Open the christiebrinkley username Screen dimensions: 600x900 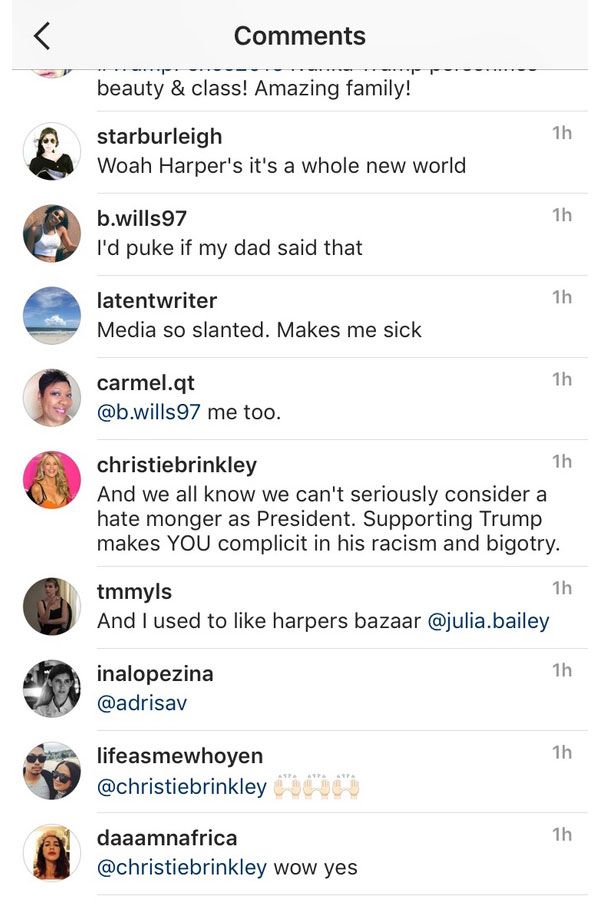[177, 465]
